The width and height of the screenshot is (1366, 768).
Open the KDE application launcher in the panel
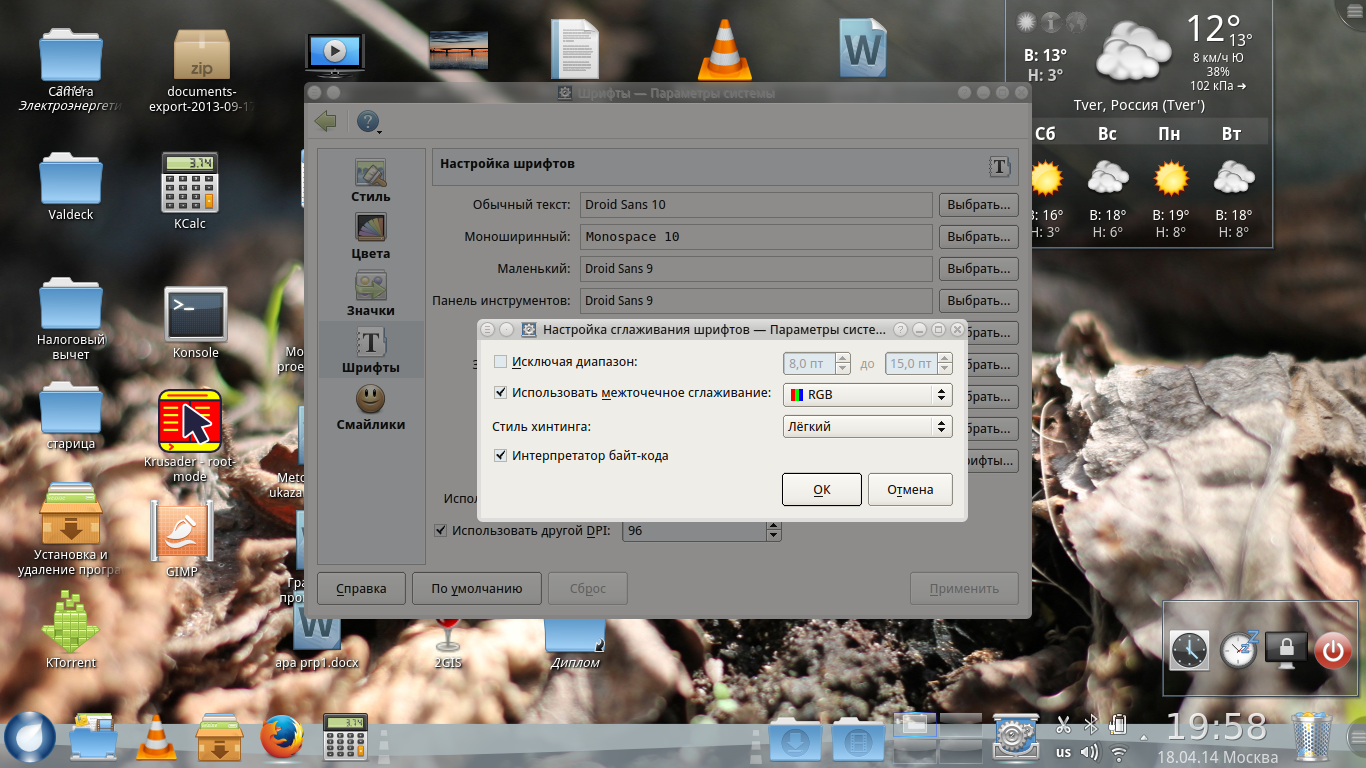(30, 738)
